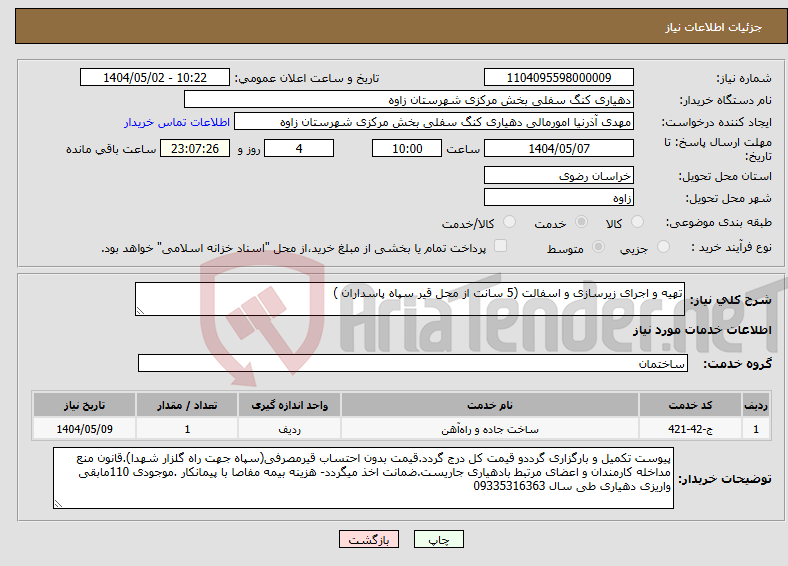Click the need number field 1104095598000009
Screen dimensions: 788x566
(558, 77)
